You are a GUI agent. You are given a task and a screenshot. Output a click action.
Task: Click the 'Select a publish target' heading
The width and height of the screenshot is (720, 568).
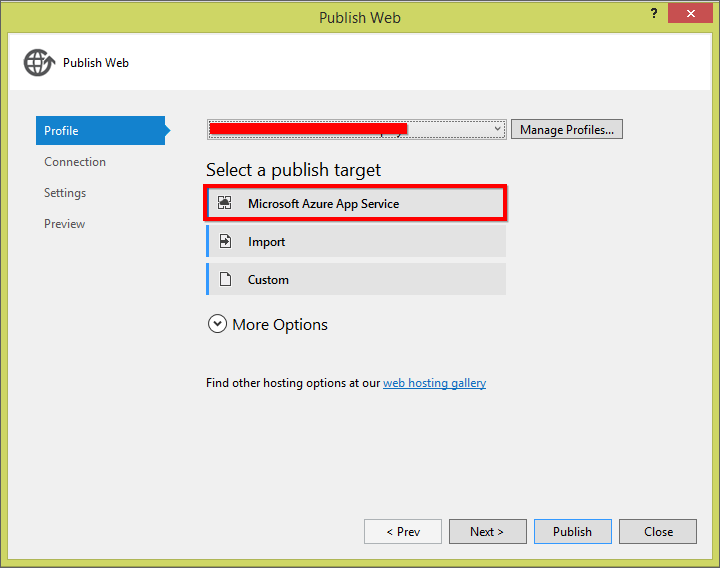(x=293, y=170)
